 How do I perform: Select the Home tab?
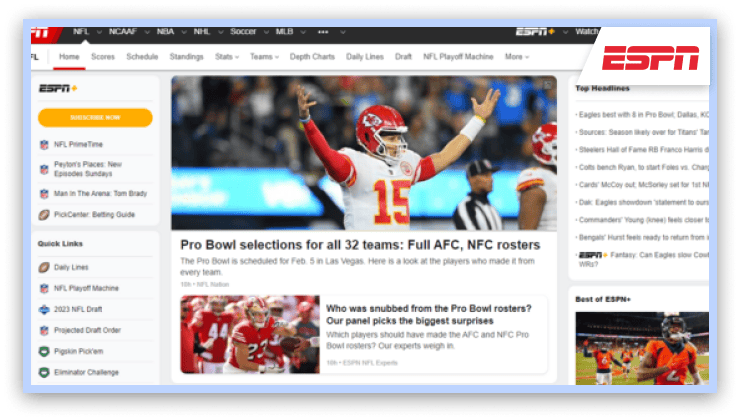69,57
